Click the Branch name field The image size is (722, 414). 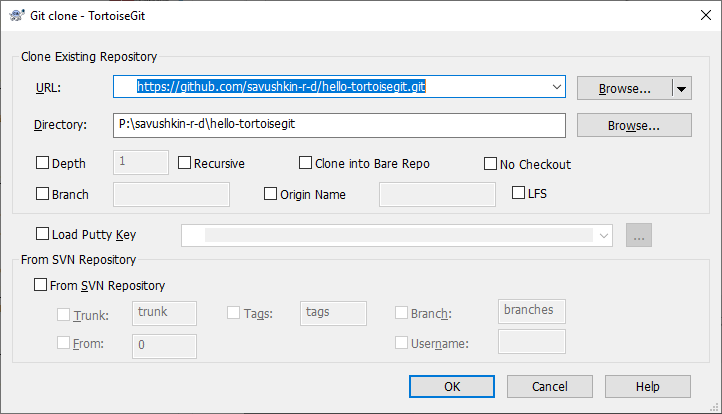click(171, 194)
